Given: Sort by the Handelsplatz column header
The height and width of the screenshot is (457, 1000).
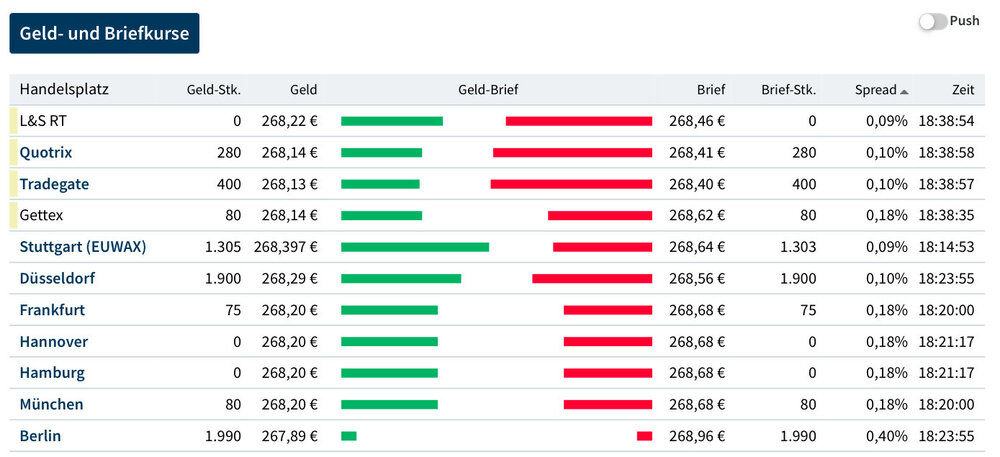Looking at the screenshot, I should [x=64, y=90].
